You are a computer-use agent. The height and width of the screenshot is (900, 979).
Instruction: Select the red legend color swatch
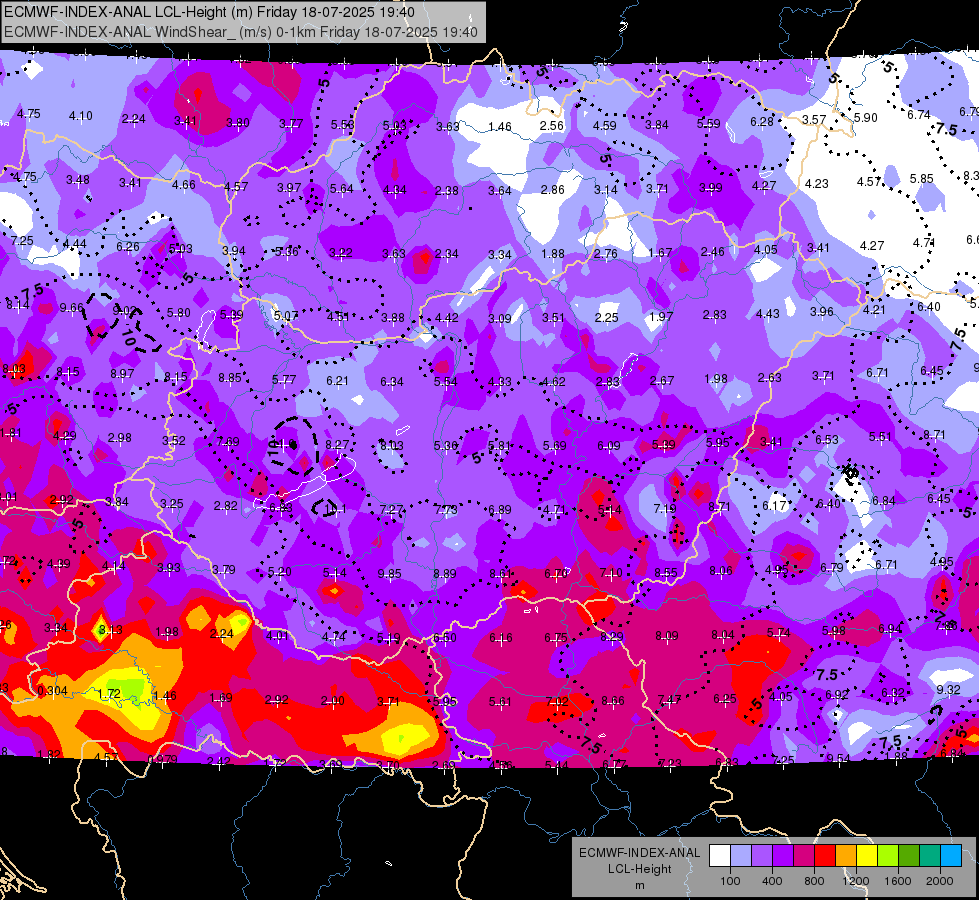(x=825, y=856)
